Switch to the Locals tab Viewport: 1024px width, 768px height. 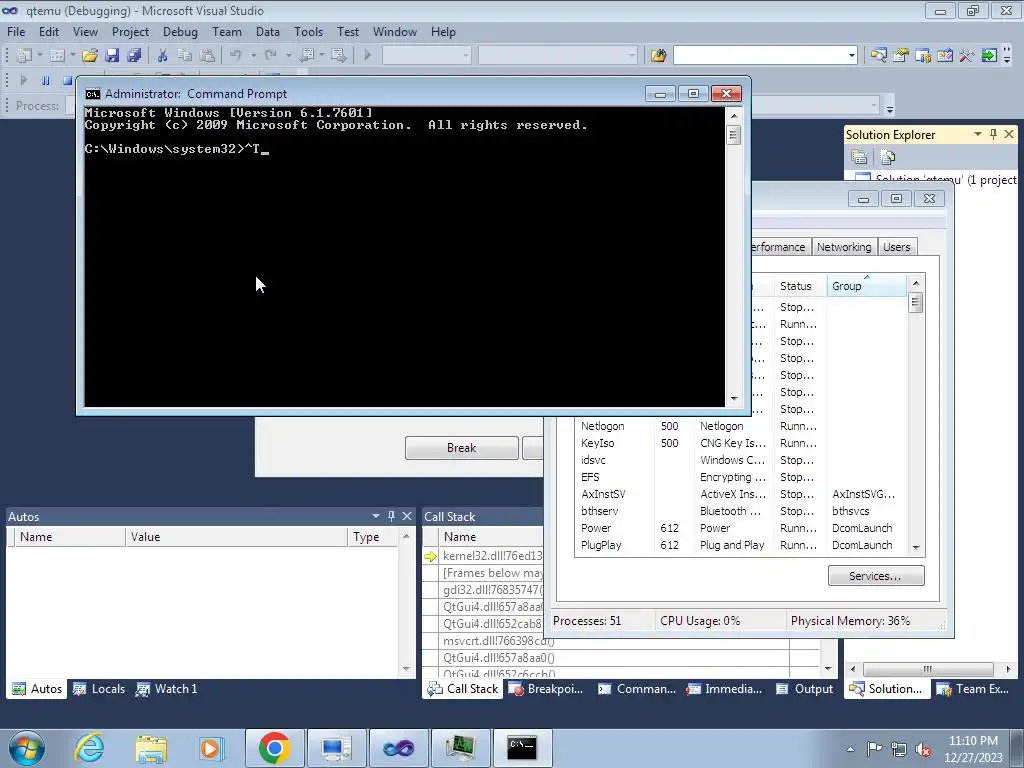point(100,689)
